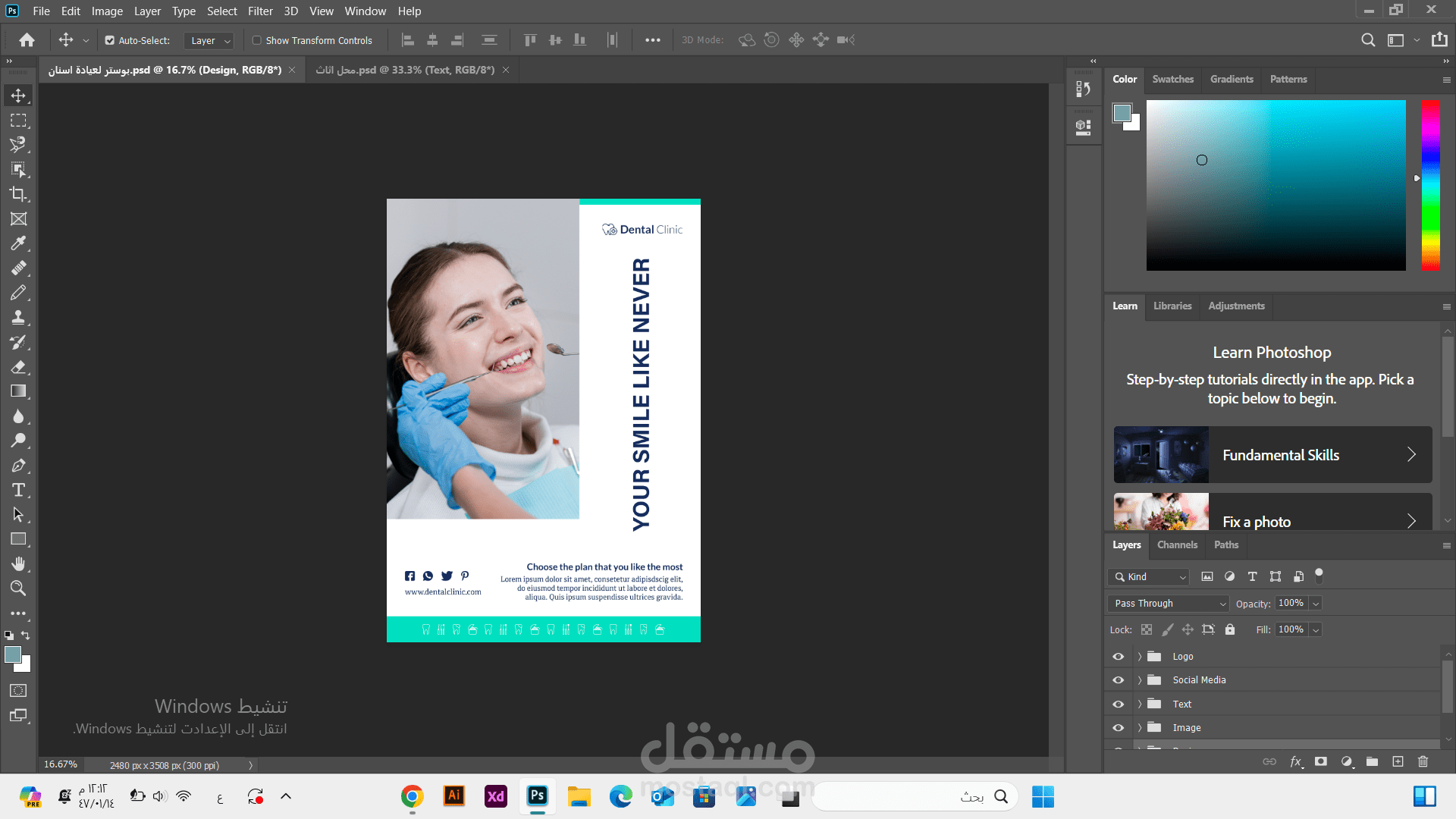Image resolution: width=1456 pixels, height=819 pixels.
Task: Open Photoshop from the Windows taskbar
Action: click(538, 796)
